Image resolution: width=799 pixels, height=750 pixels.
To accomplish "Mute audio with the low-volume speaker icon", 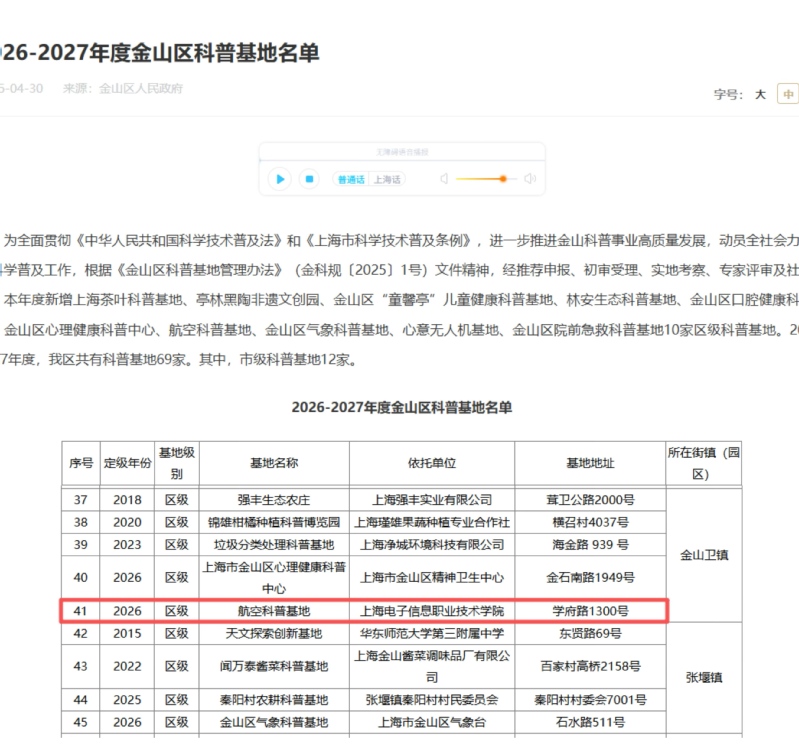I will click(x=444, y=179).
